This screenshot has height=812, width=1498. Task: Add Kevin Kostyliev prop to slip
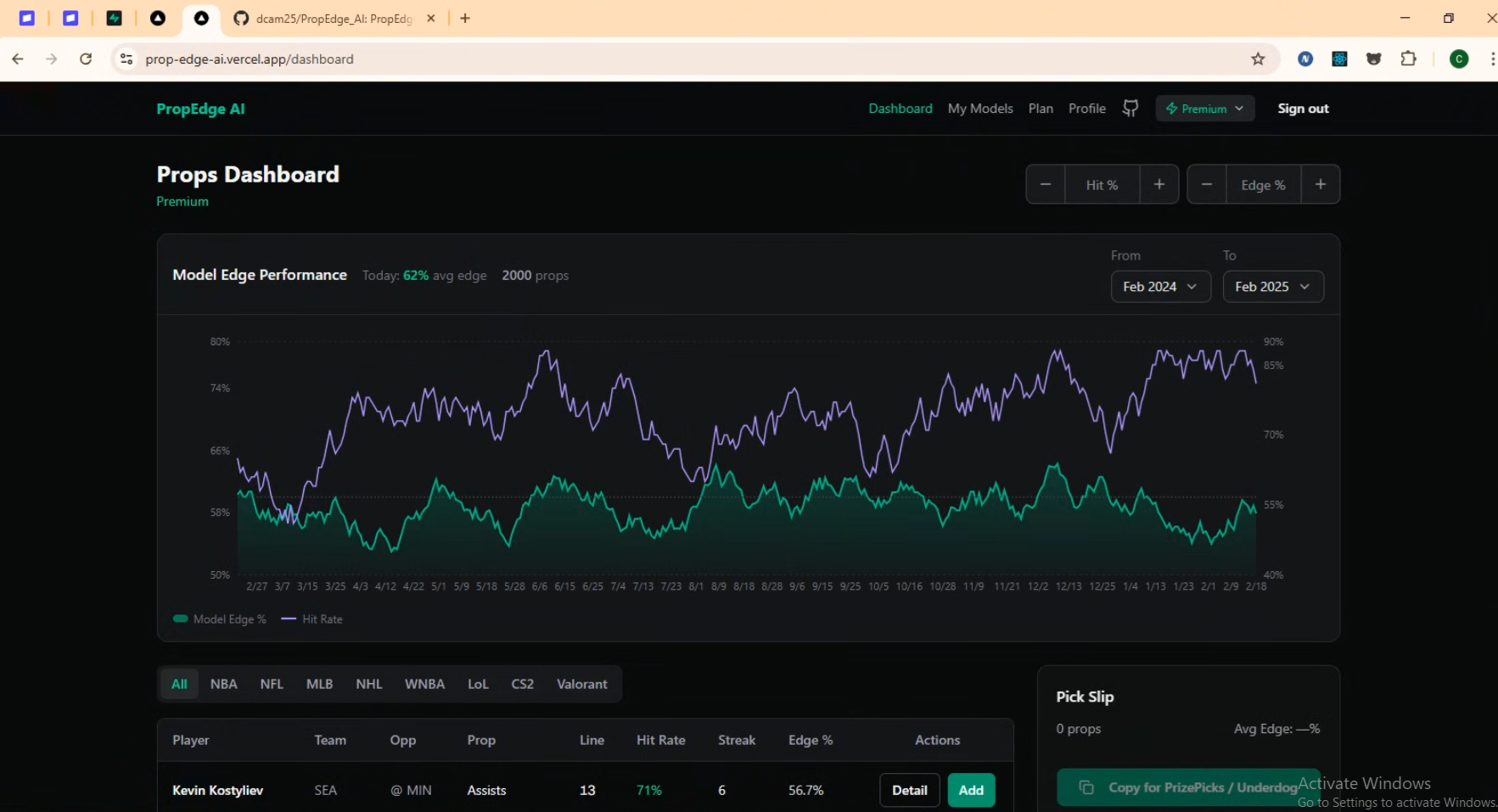coord(970,790)
